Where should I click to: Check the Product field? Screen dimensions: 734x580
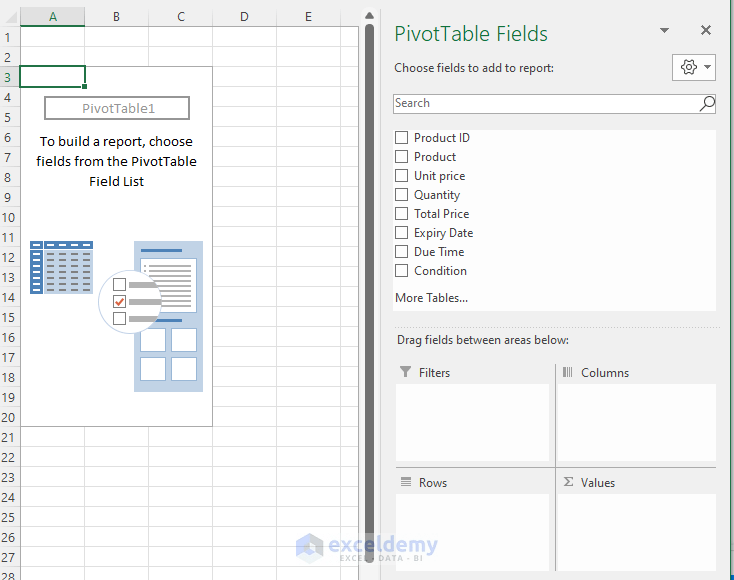pyautogui.click(x=401, y=156)
